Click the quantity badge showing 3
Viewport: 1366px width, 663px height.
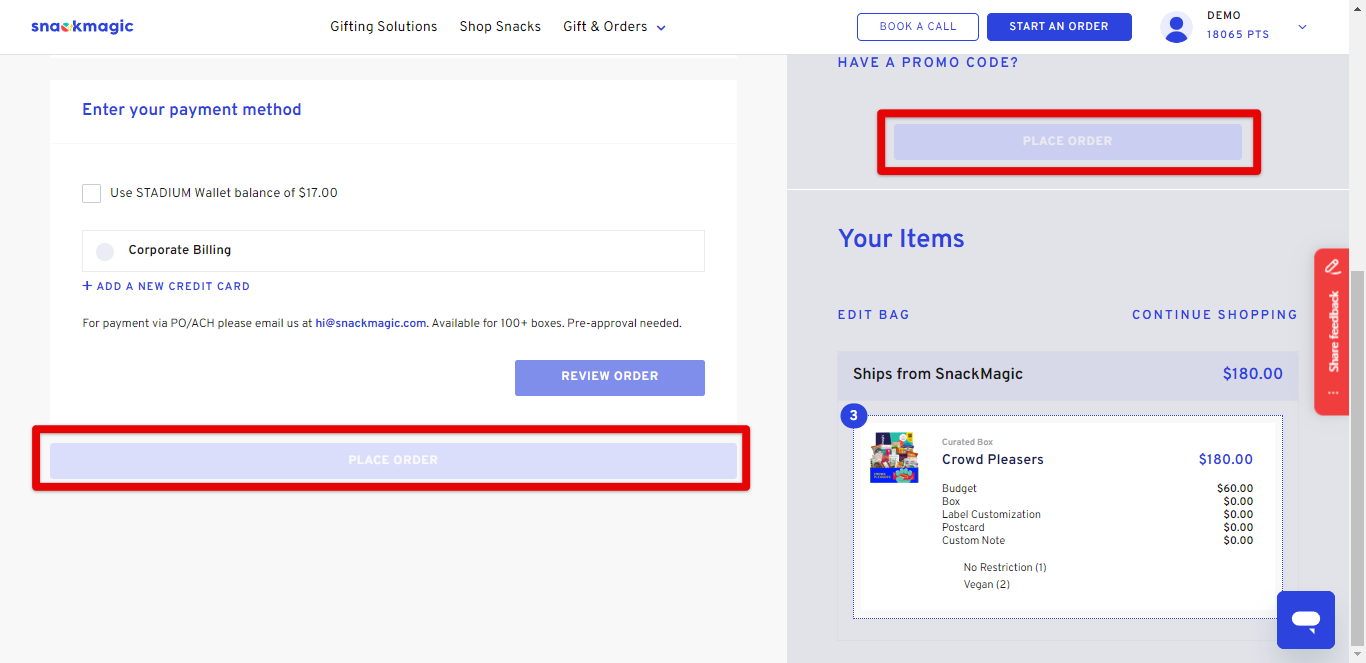(x=854, y=416)
